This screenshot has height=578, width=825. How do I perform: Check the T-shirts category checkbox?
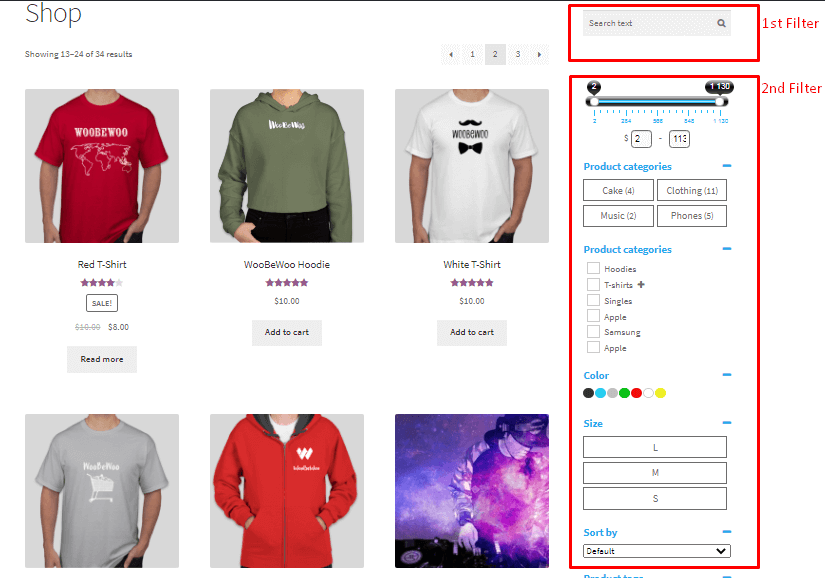coord(593,285)
